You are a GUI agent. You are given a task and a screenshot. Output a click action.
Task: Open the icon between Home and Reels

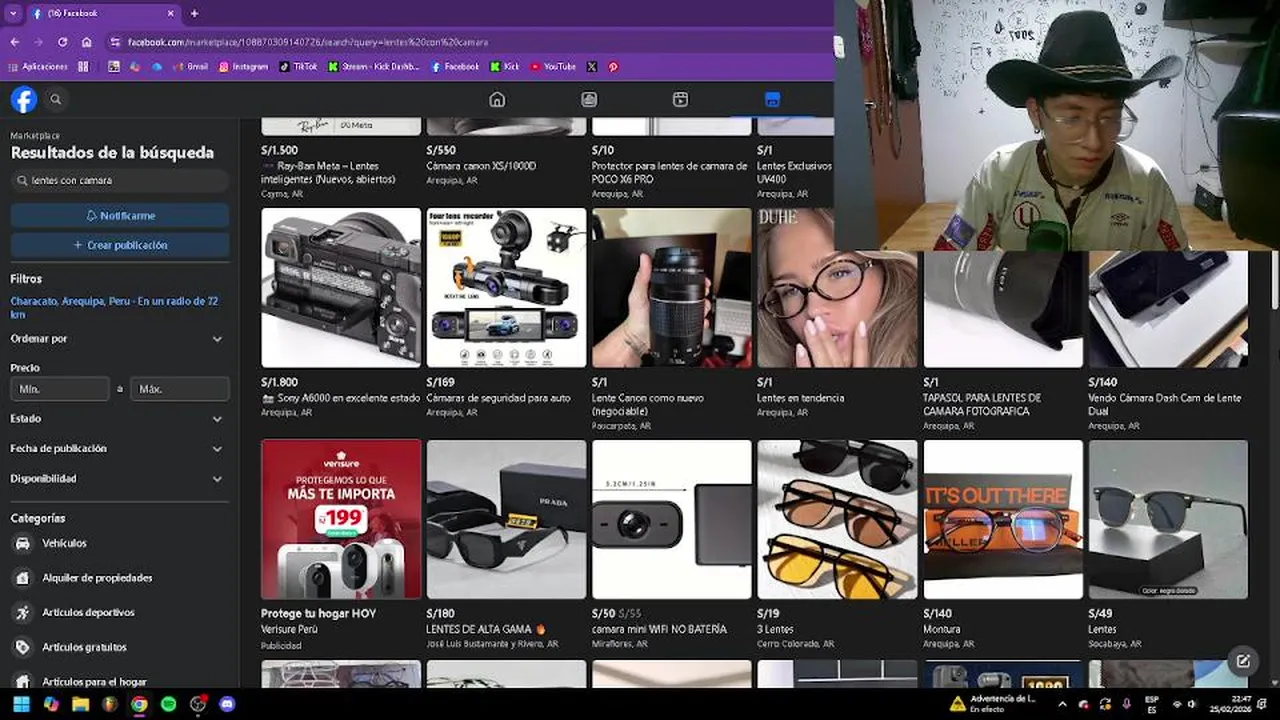[589, 99]
